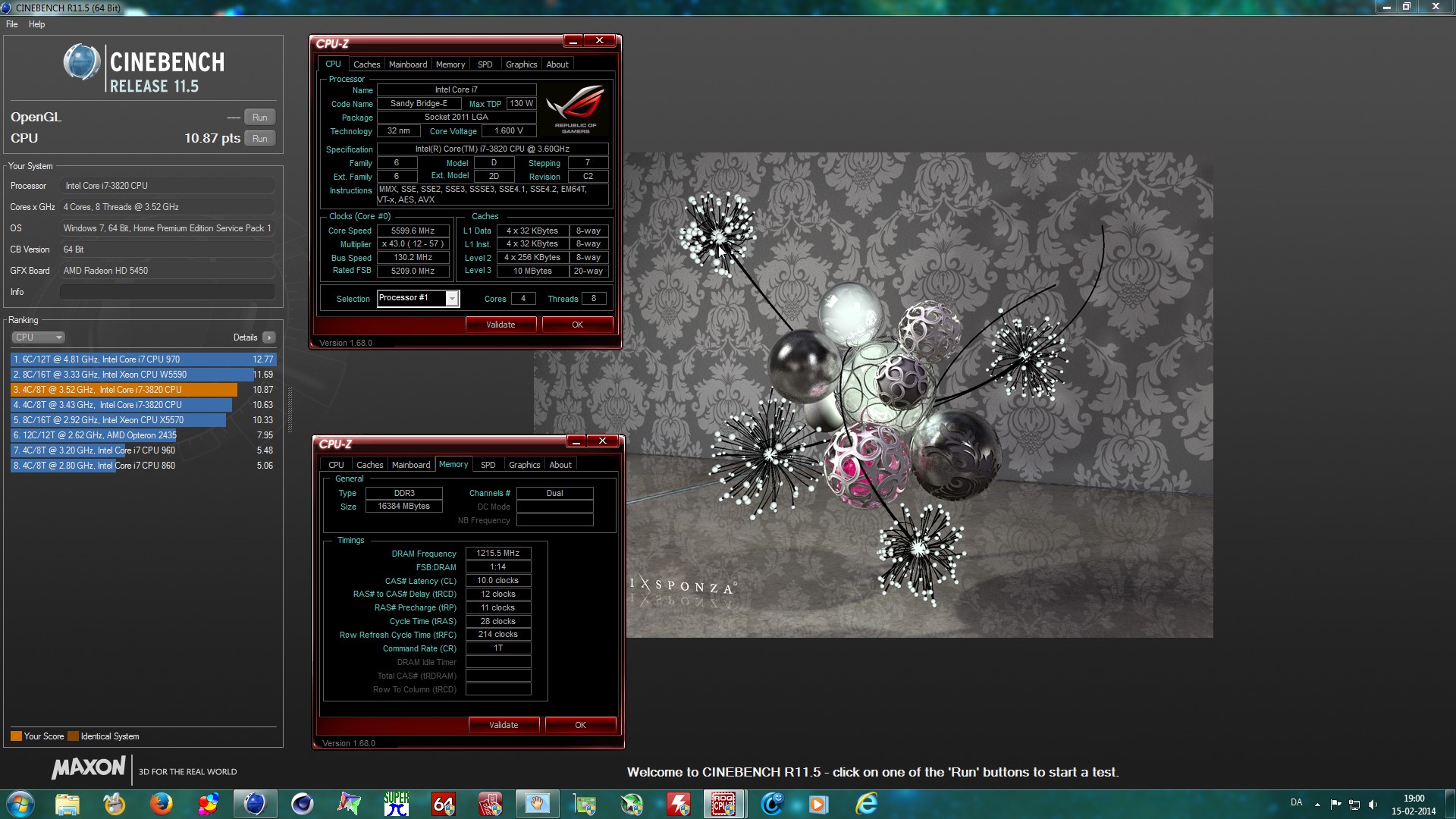This screenshot has height=819, width=1456.
Task: Switch to Cinebench blue sphere taskbar icon
Action: (255, 804)
